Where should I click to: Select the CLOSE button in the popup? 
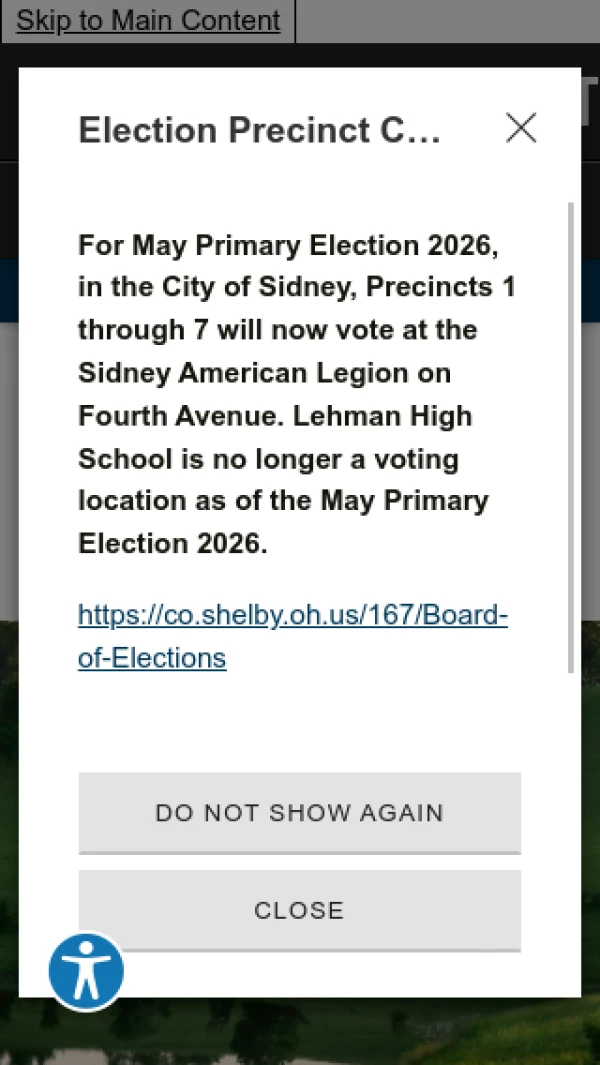(x=300, y=911)
